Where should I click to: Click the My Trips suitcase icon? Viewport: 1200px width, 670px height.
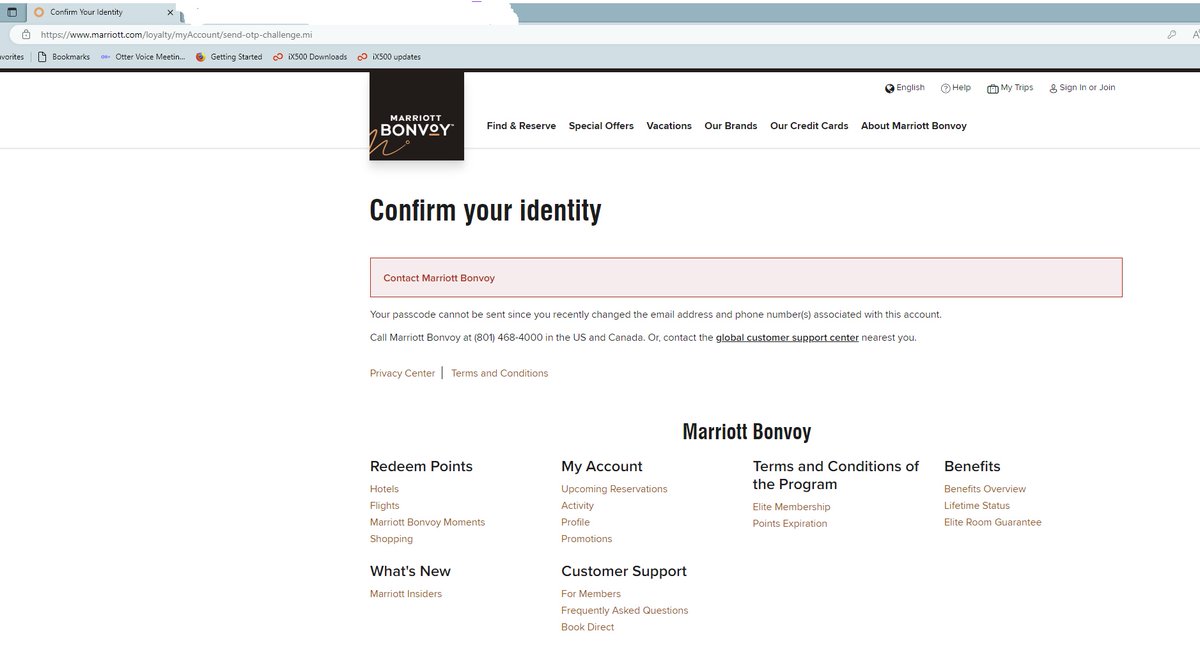click(x=992, y=88)
